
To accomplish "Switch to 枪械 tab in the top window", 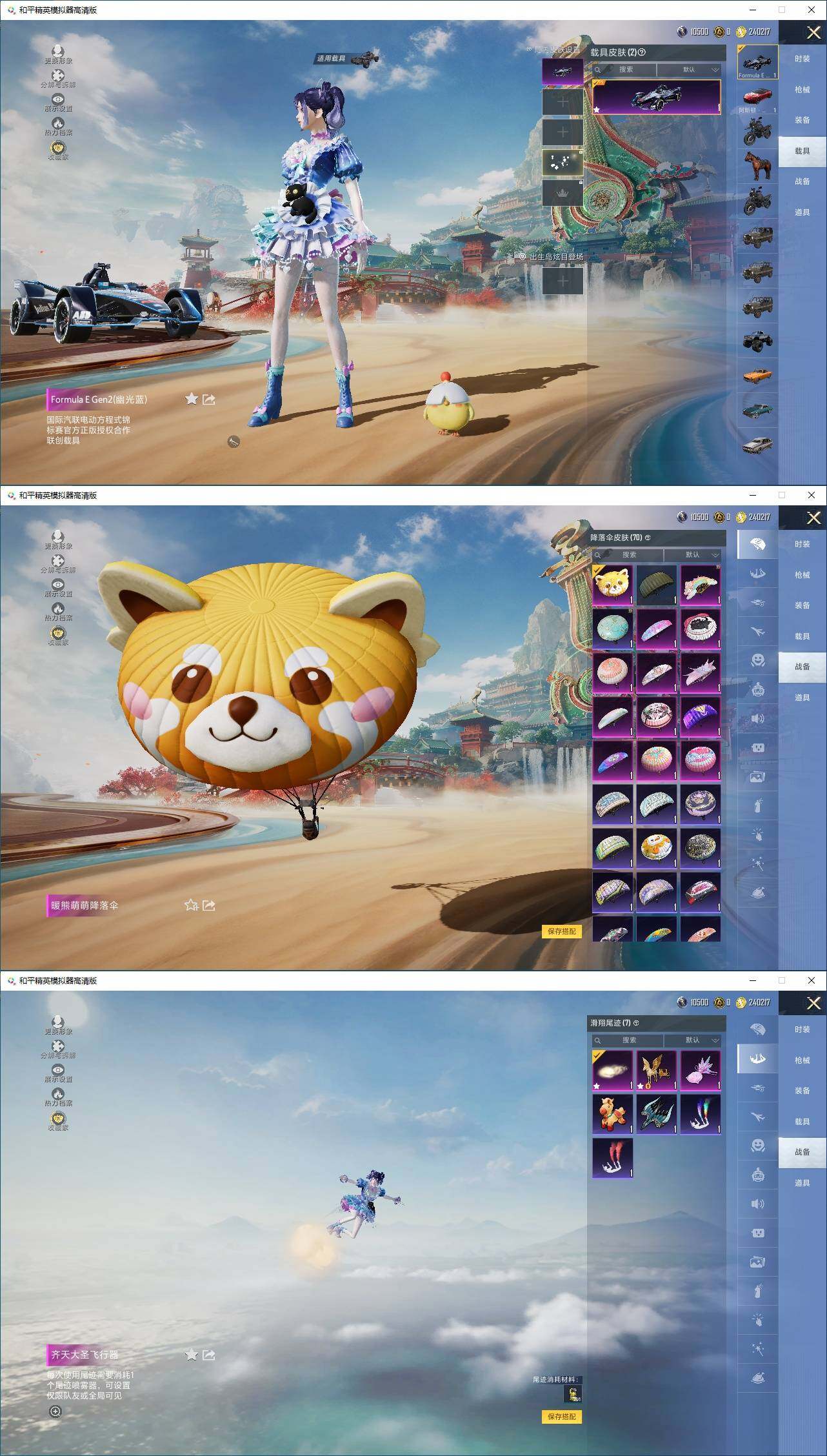I will coord(802,90).
